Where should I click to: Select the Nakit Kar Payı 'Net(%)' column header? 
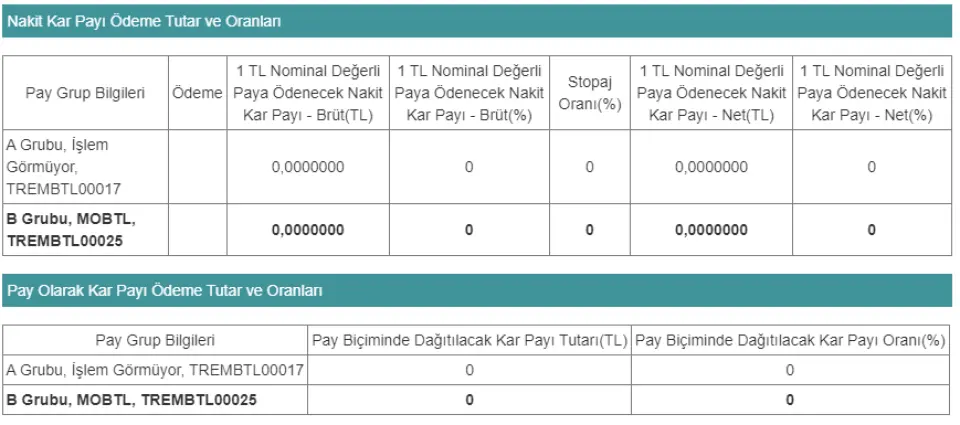872,93
